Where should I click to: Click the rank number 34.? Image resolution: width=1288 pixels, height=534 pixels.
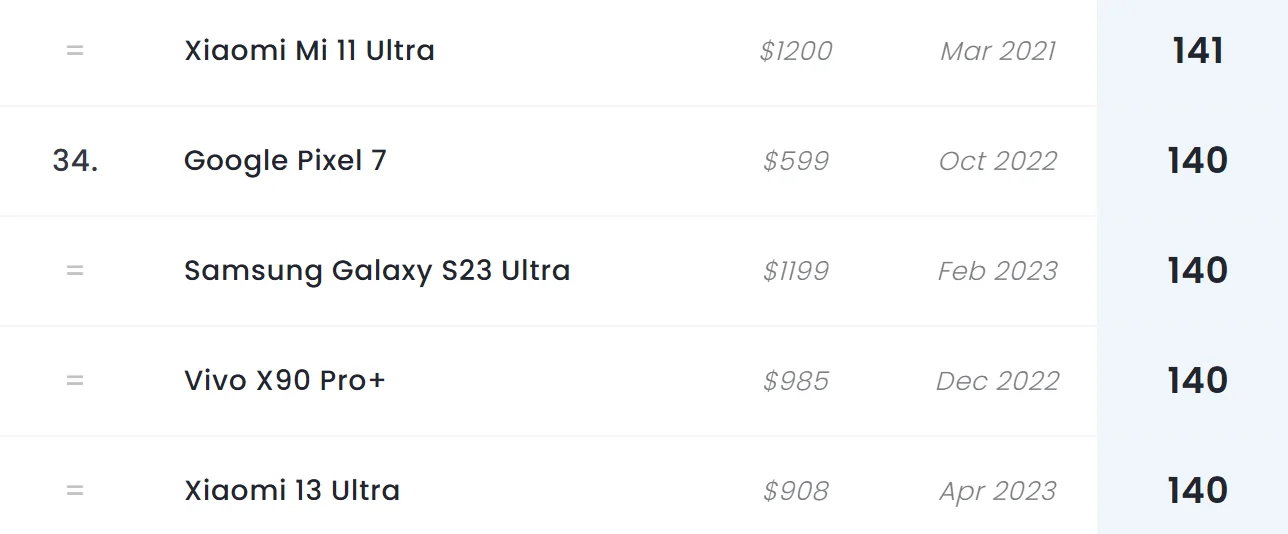tap(75, 161)
